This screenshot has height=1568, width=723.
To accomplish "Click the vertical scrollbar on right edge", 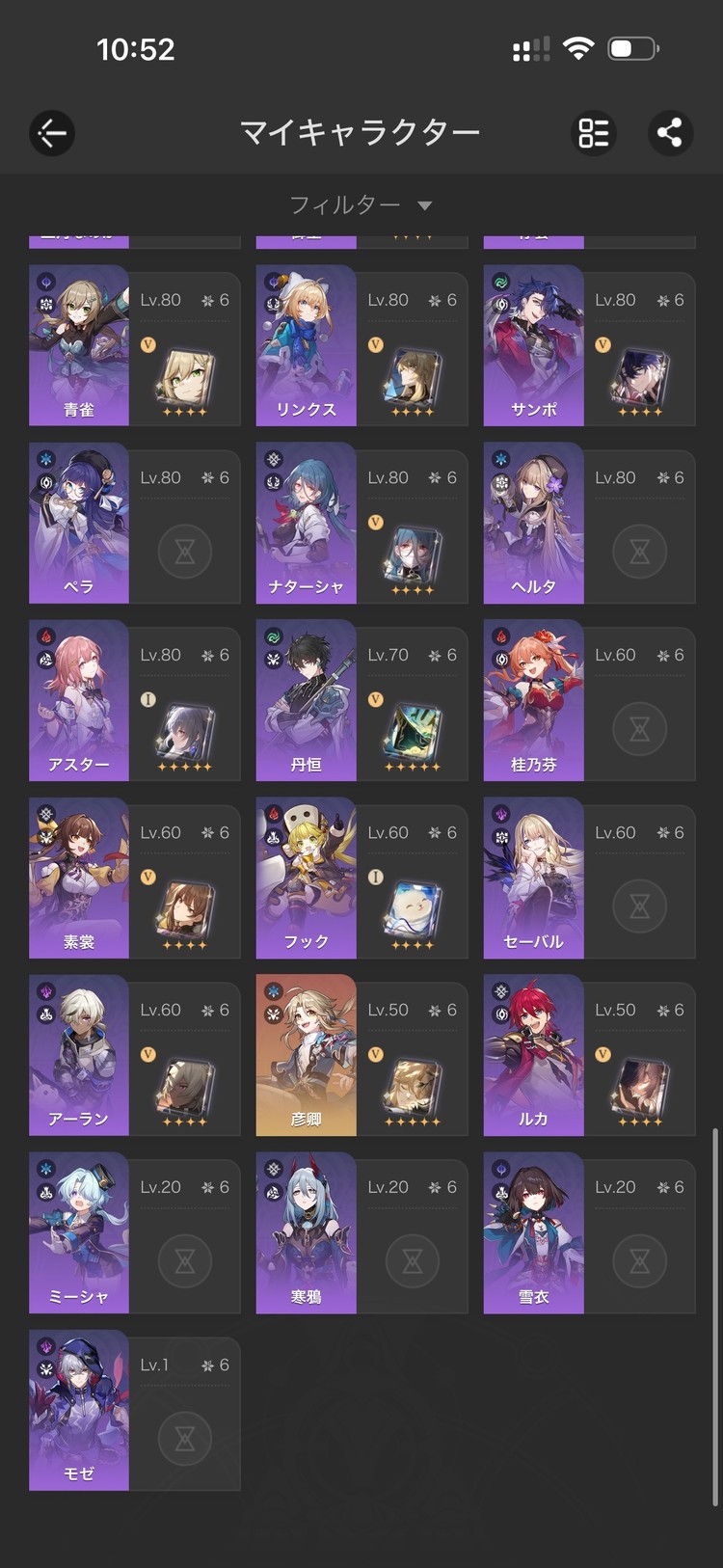I will 714,1316.
